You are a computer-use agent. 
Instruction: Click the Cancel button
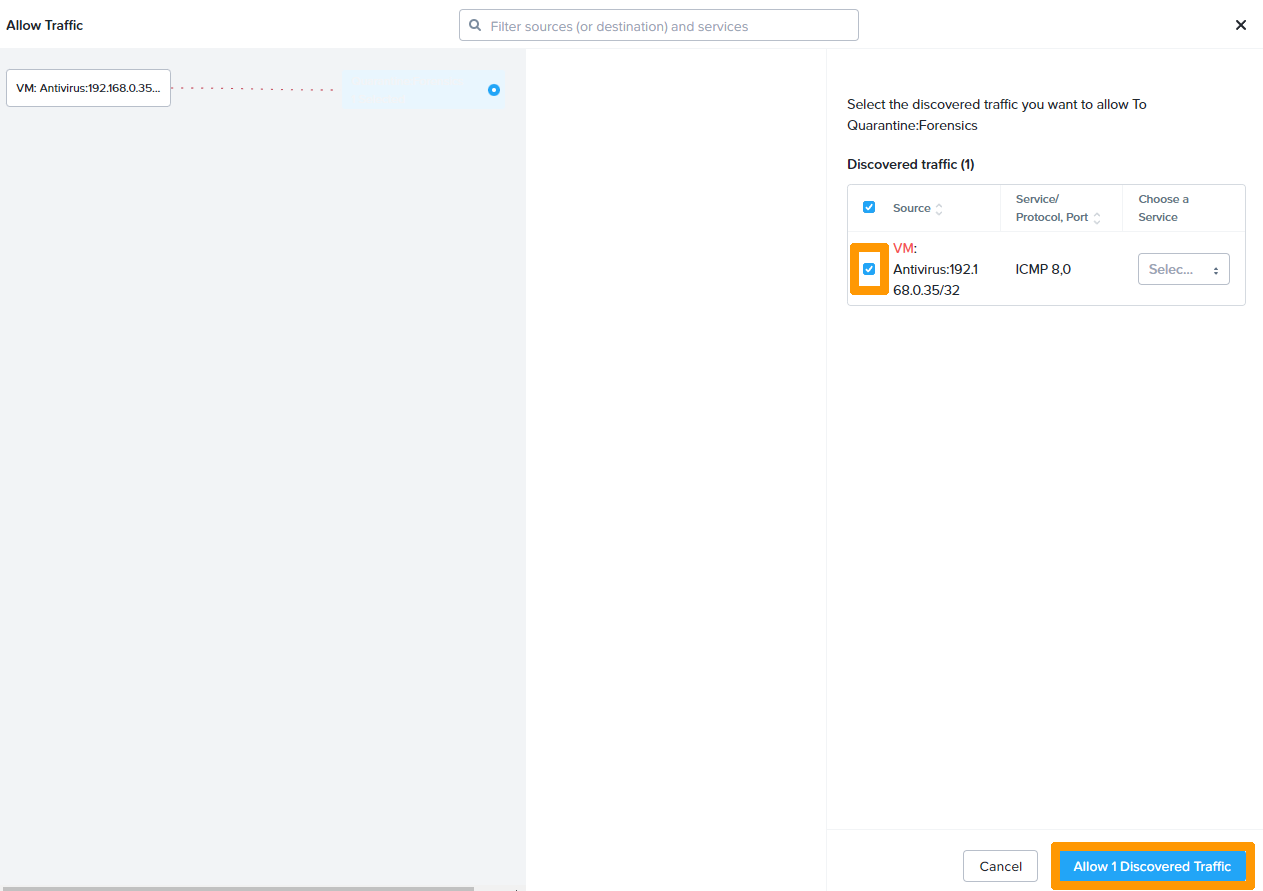click(1000, 866)
